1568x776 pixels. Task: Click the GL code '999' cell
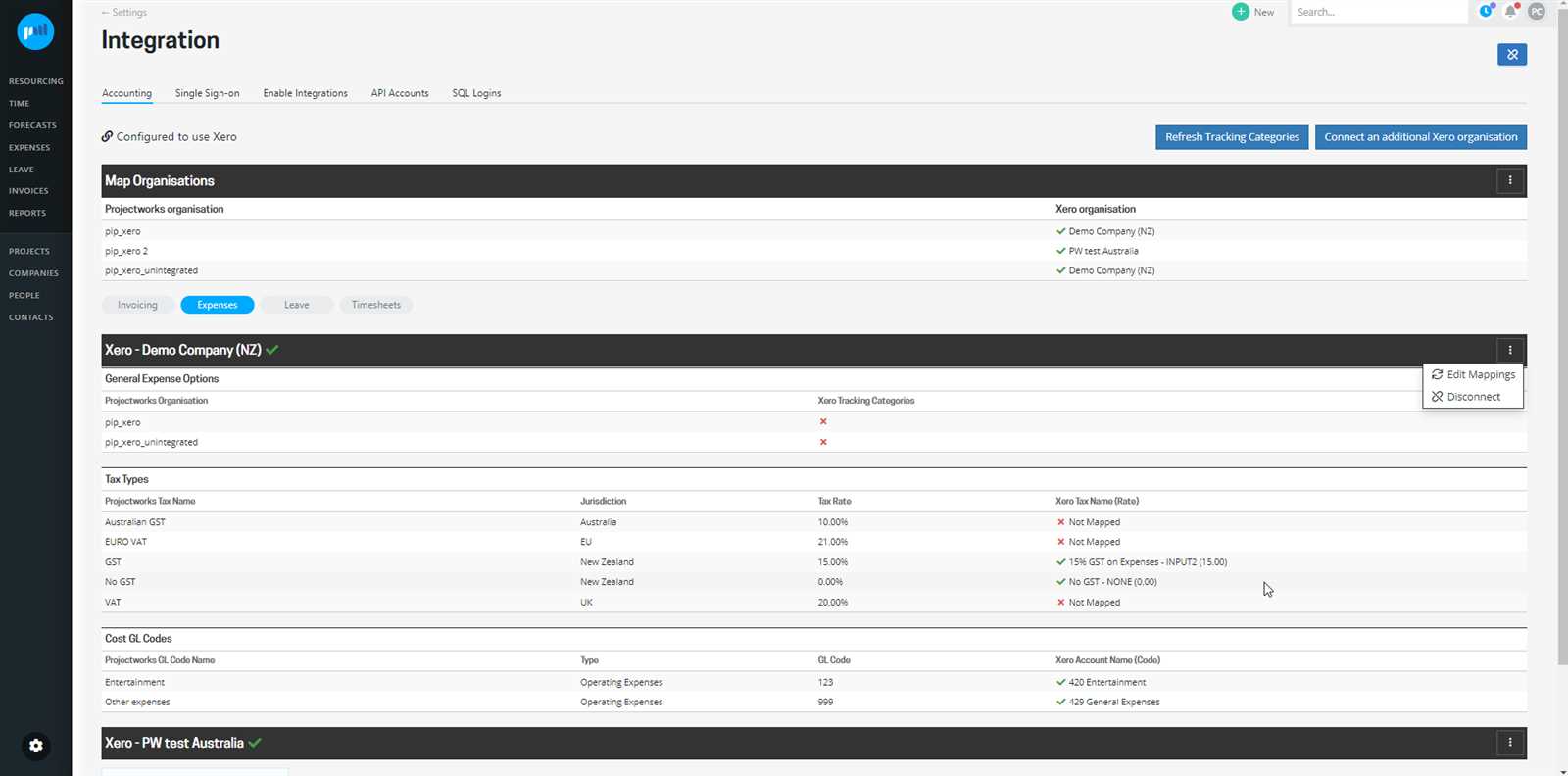coord(825,702)
